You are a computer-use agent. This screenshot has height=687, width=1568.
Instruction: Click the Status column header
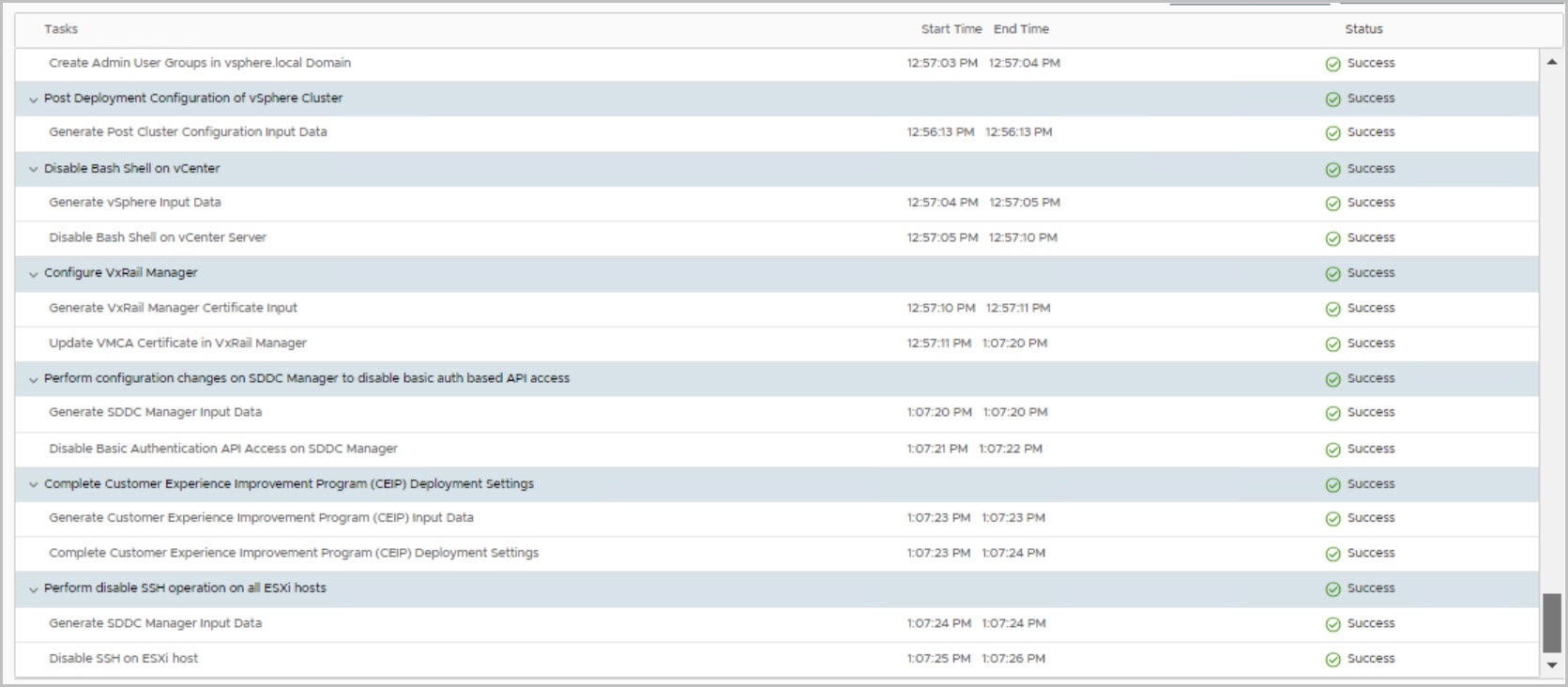(x=1363, y=29)
